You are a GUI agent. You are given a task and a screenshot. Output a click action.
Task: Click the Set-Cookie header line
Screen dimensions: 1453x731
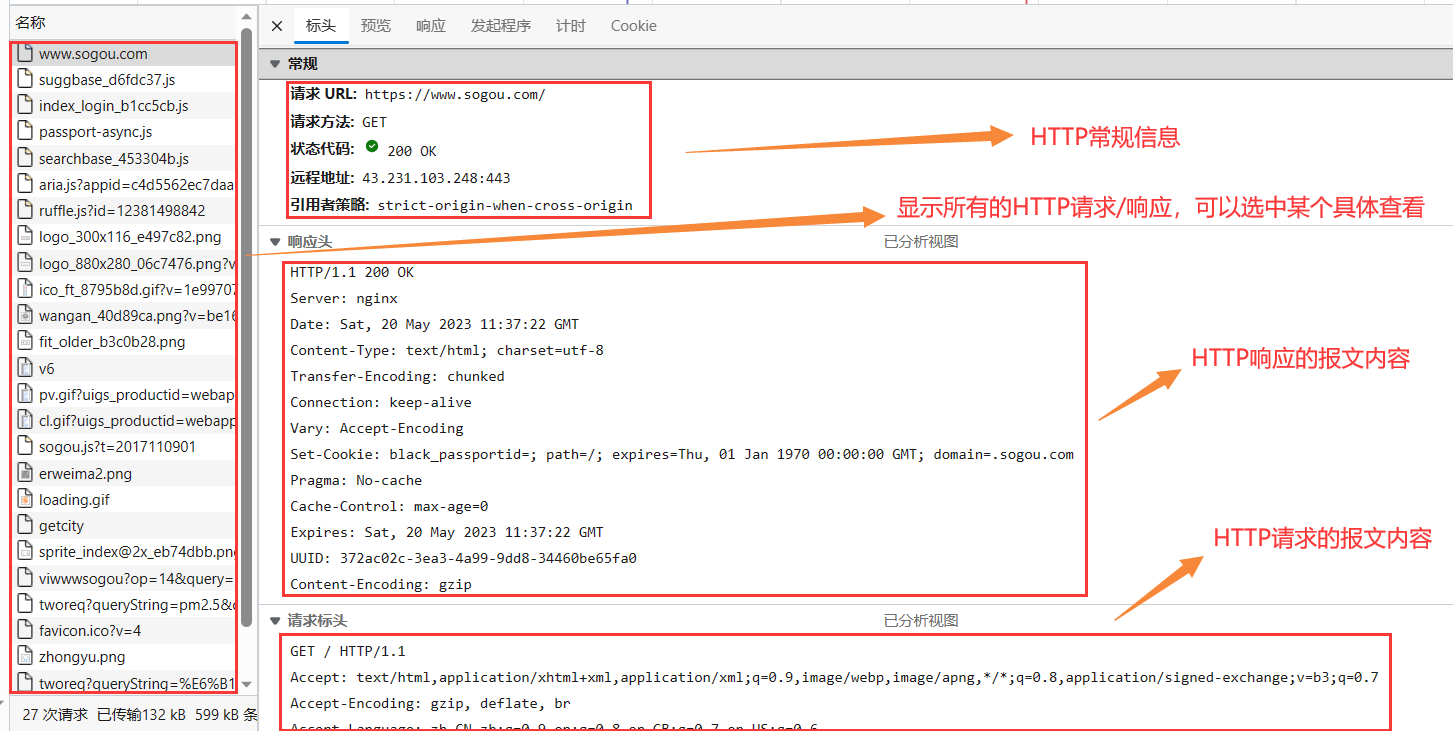(682, 454)
